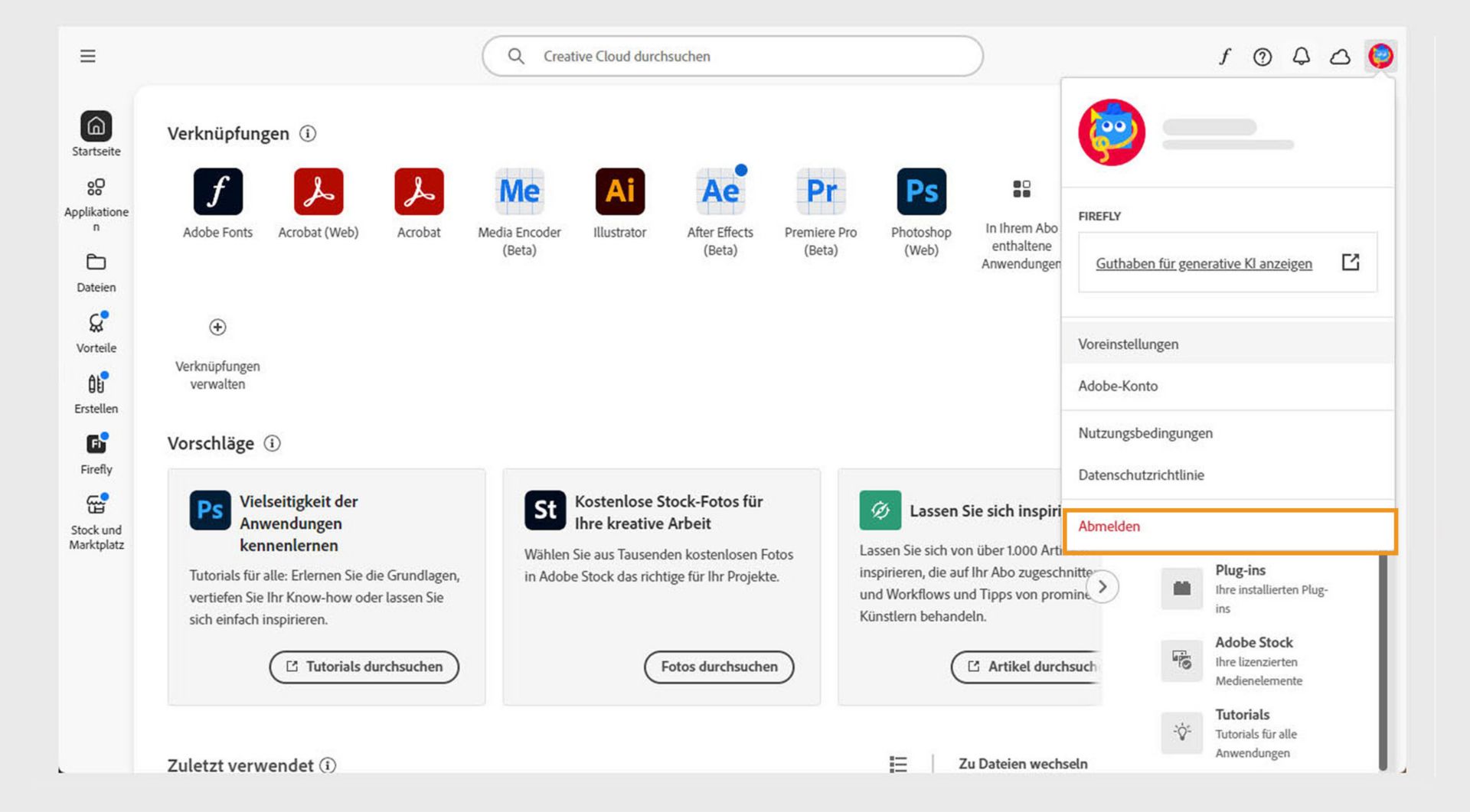Show info about Zuletzt verwendet
This screenshot has height=812, width=1470.
[x=328, y=765]
